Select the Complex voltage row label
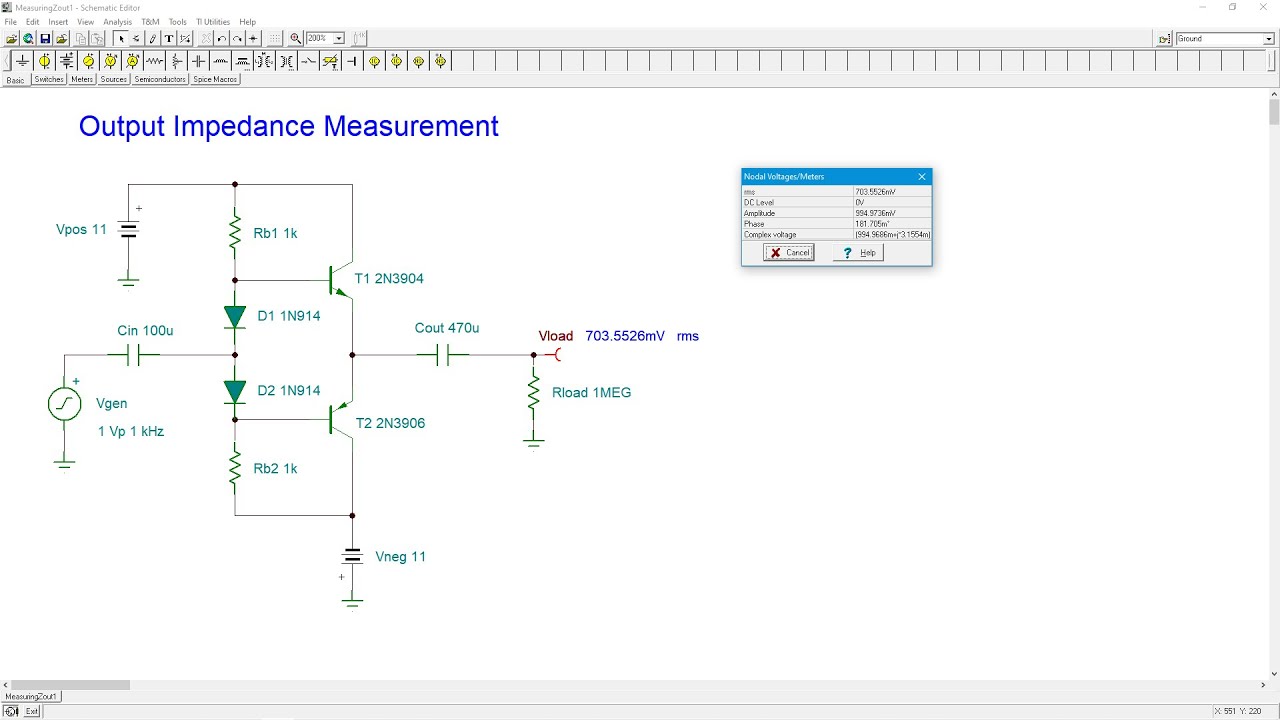 (x=797, y=235)
